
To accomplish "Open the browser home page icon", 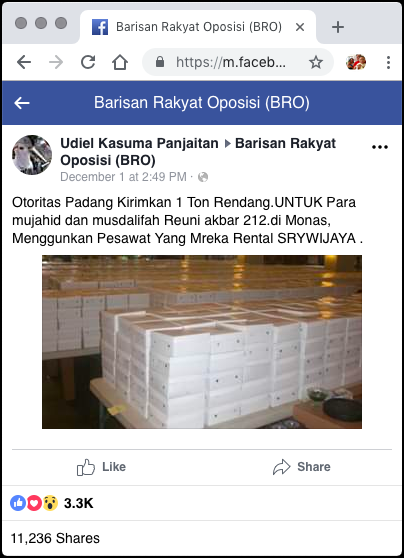I will pos(120,63).
